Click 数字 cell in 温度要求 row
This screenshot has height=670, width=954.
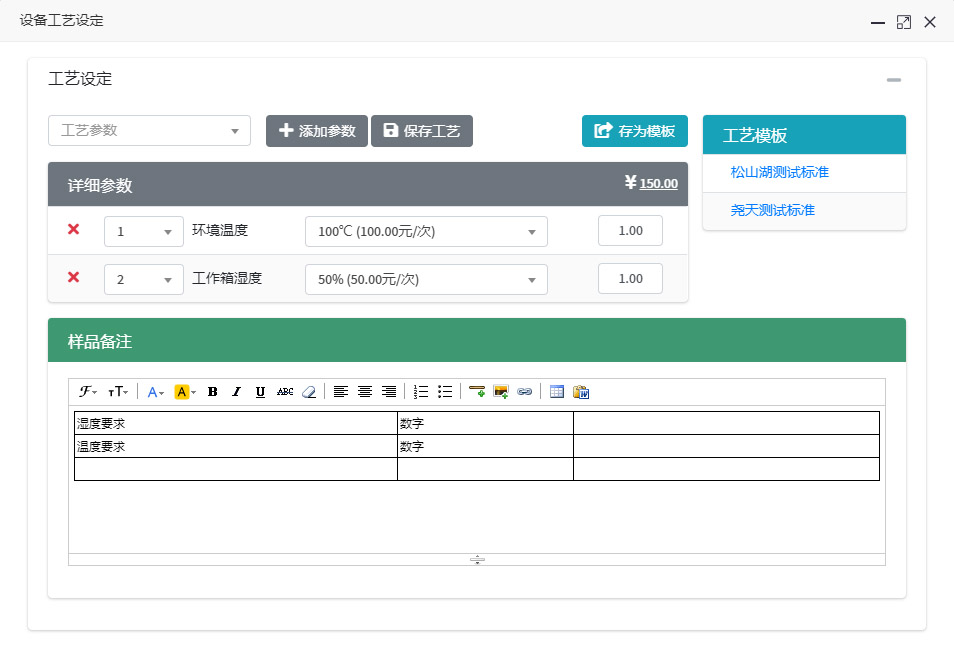(486, 446)
